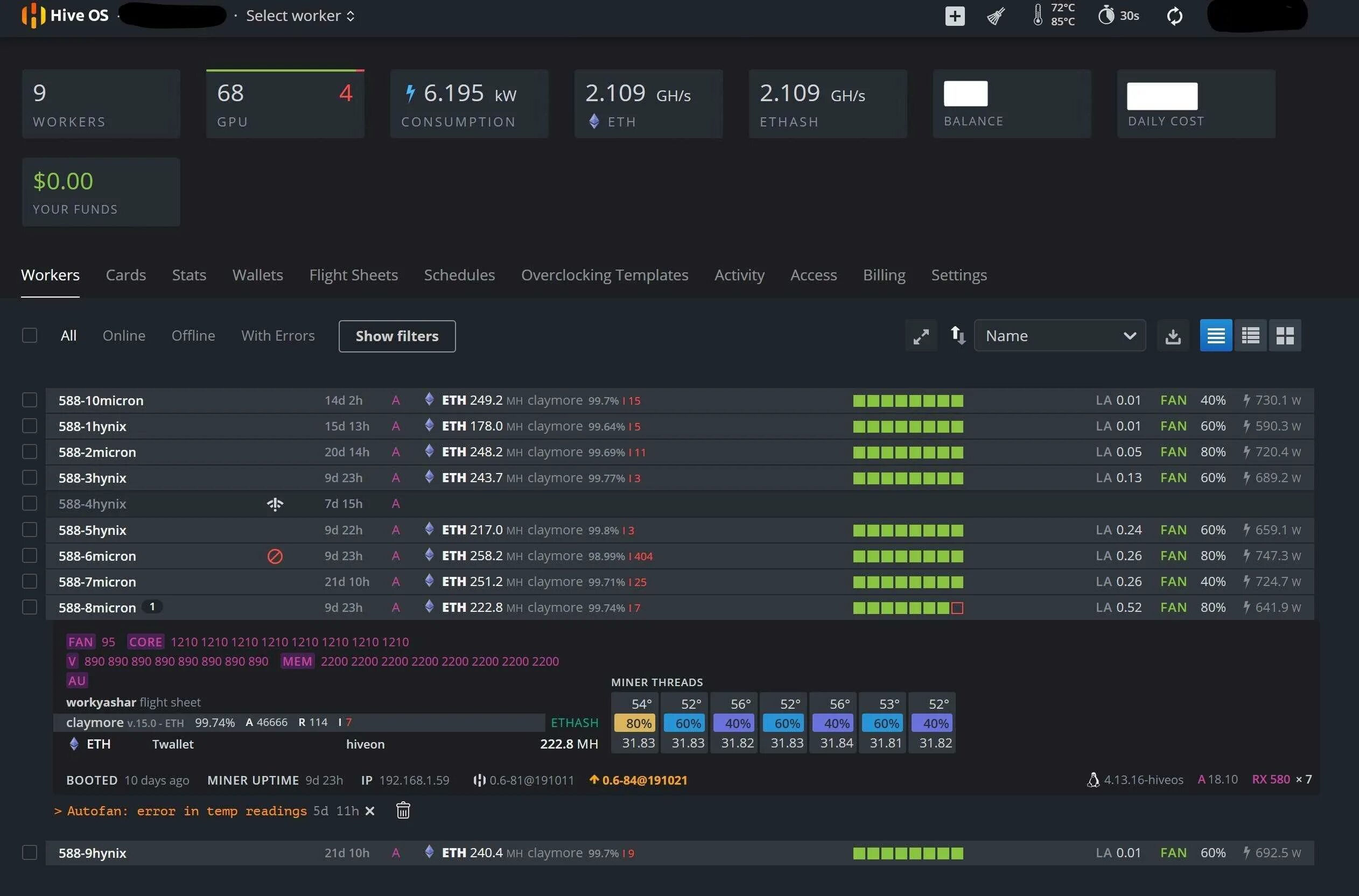The width and height of the screenshot is (1359, 896).
Task: Click the refresh arrows icon in header
Action: coord(1174,16)
